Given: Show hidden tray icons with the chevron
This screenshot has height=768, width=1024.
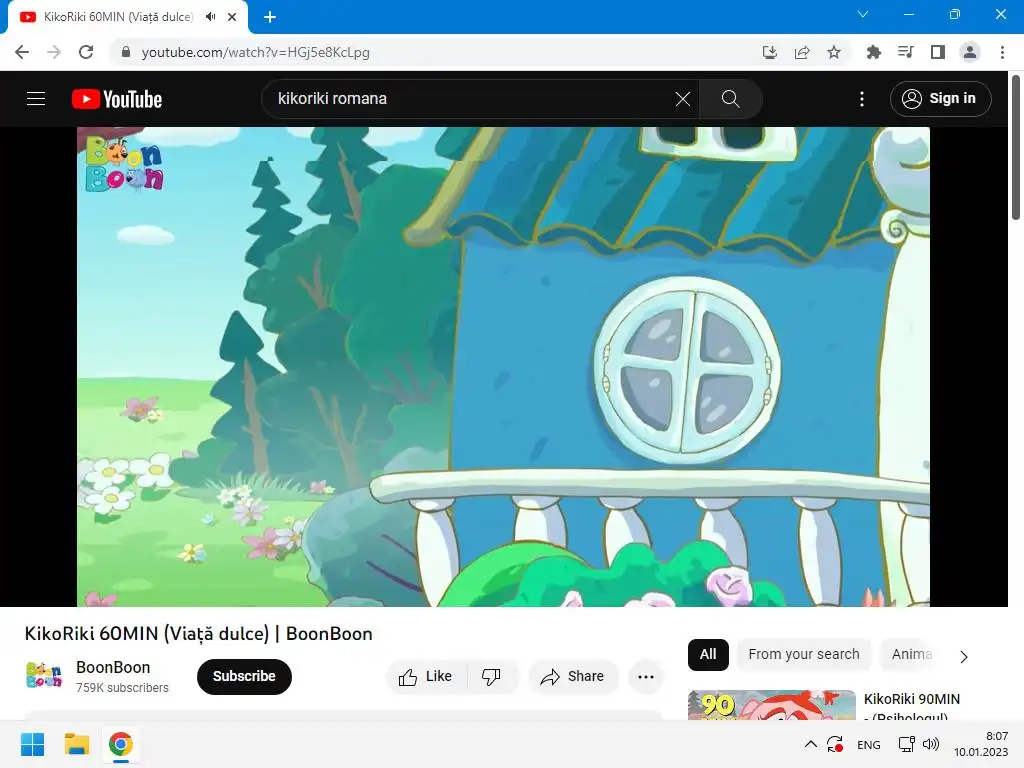Looking at the screenshot, I should tap(810, 744).
